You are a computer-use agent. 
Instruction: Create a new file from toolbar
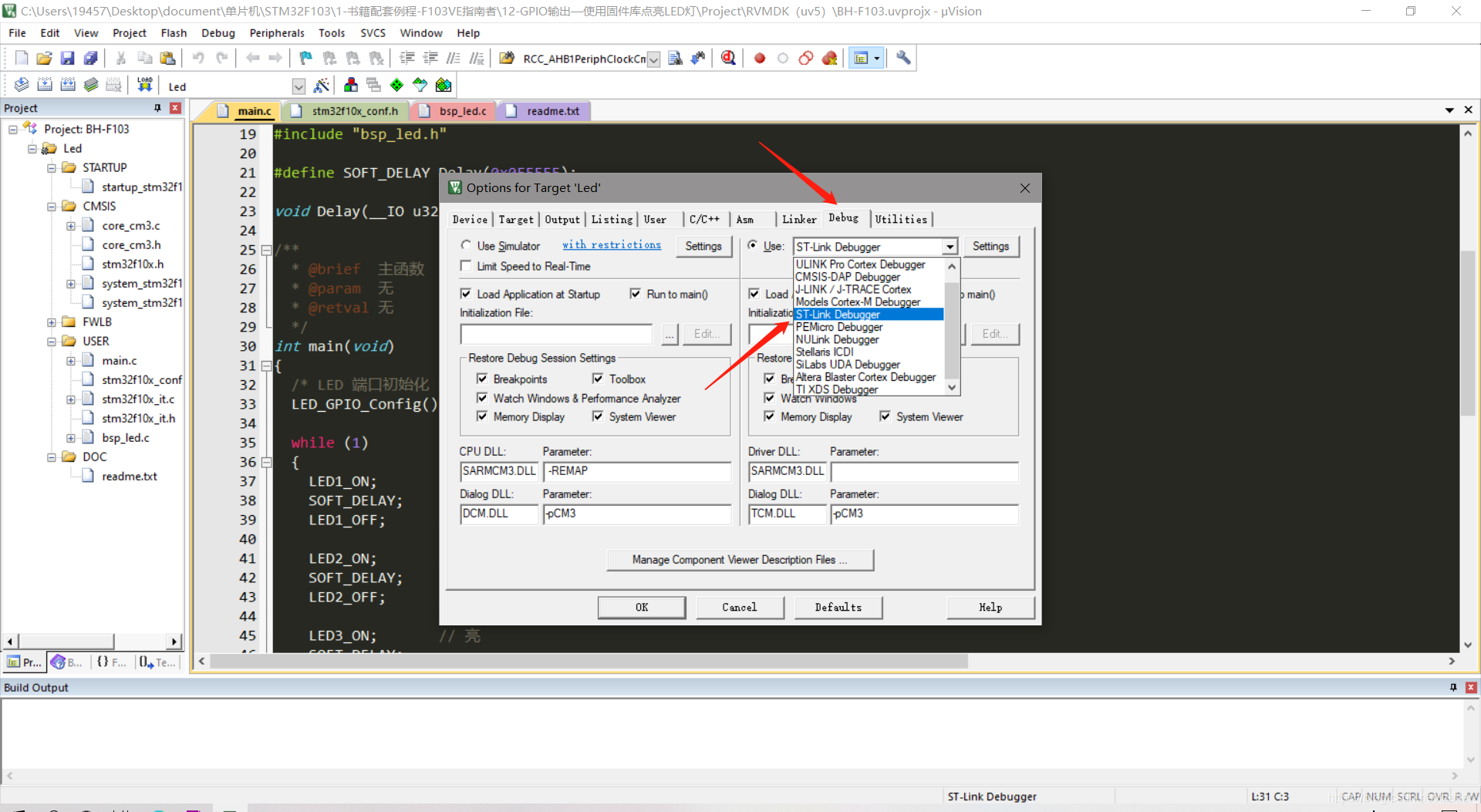click(x=22, y=59)
